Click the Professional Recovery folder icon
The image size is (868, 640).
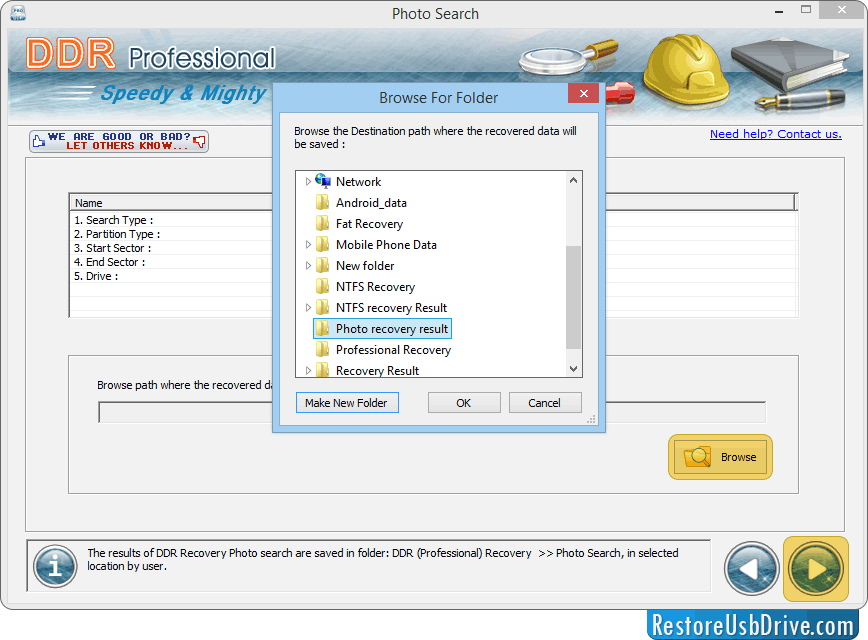323,350
